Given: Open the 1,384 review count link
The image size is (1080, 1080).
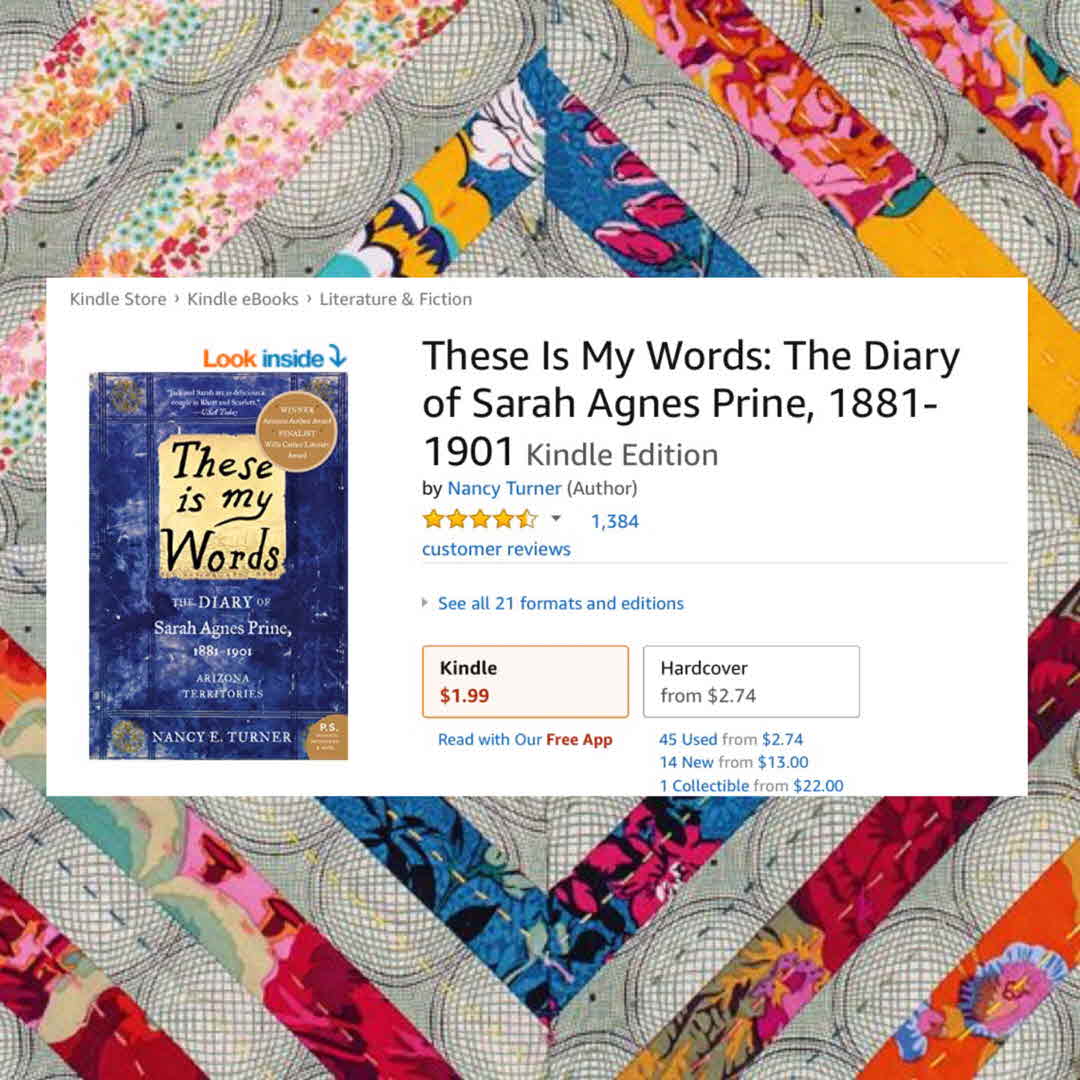Looking at the screenshot, I should (x=615, y=521).
